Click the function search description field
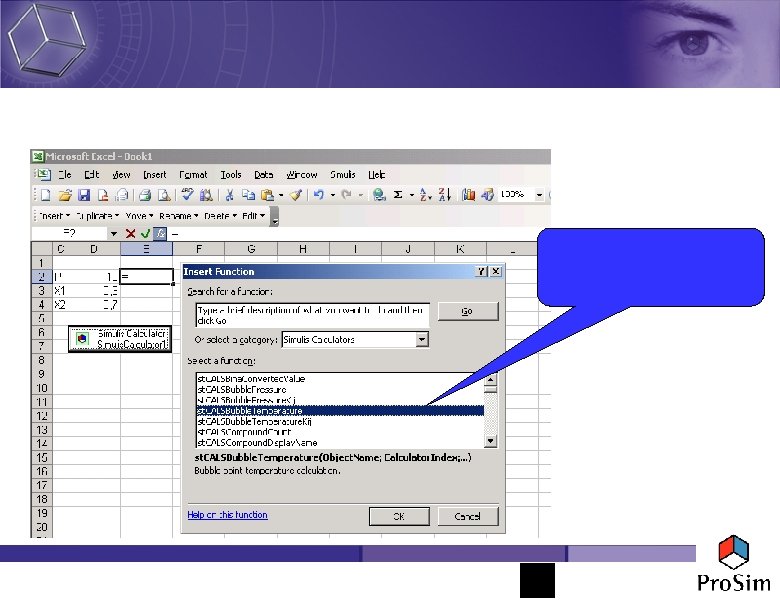This screenshot has width=780, height=600. click(x=312, y=315)
